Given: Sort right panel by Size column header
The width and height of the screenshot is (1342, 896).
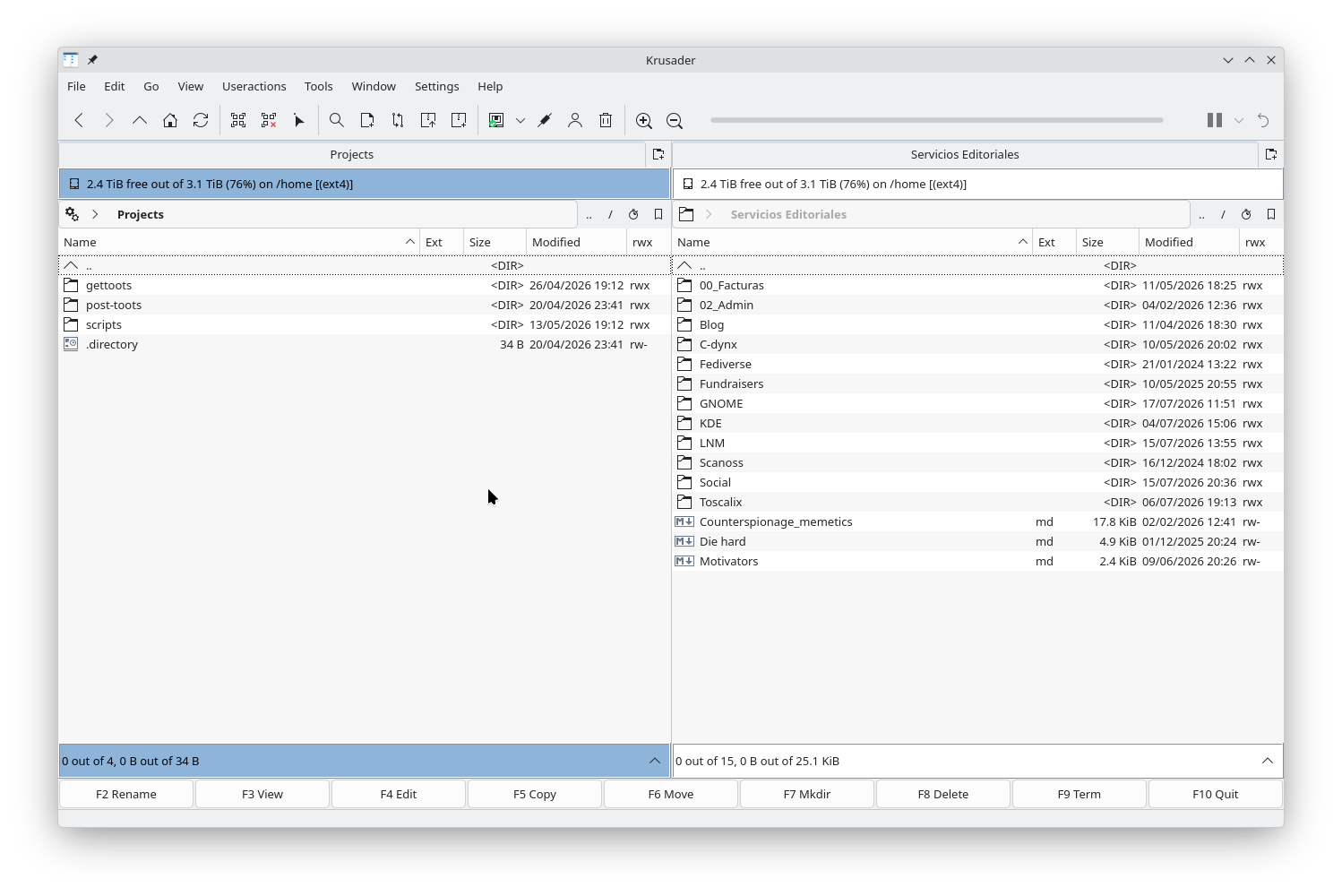Looking at the screenshot, I should (x=1107, y=242).
